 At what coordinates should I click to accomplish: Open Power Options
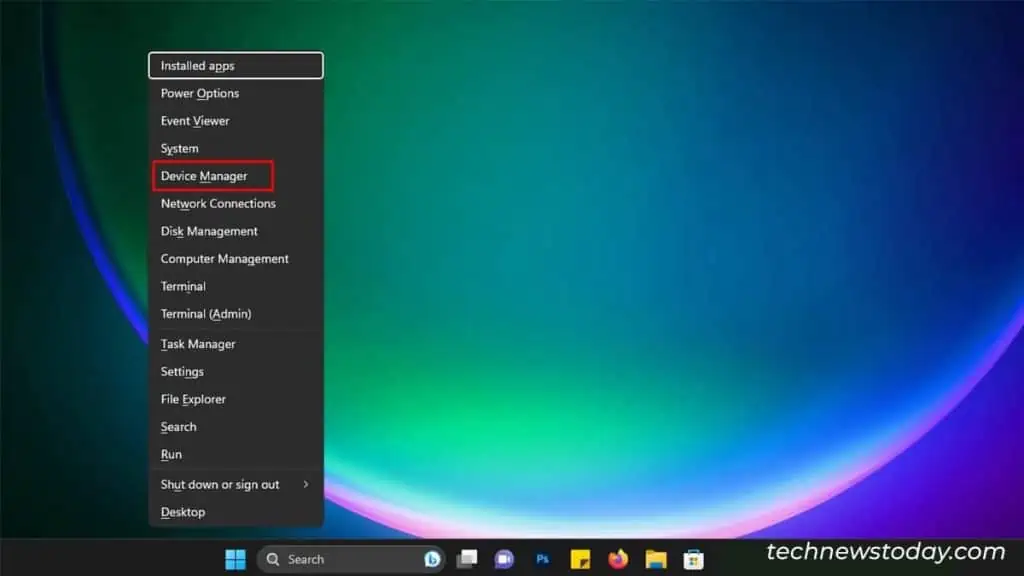point(198,93)
